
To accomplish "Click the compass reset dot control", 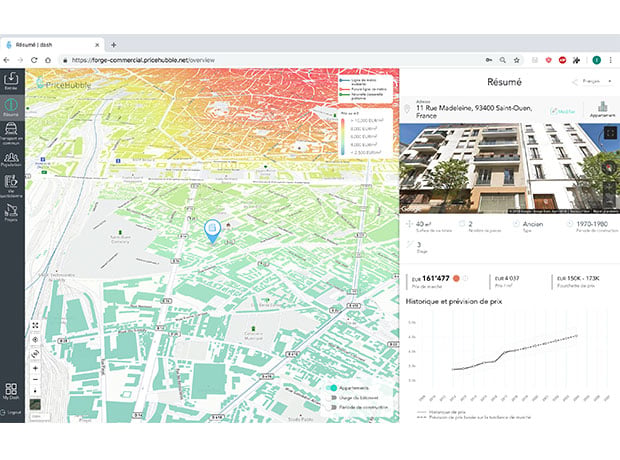I will [x=35, y=391].
